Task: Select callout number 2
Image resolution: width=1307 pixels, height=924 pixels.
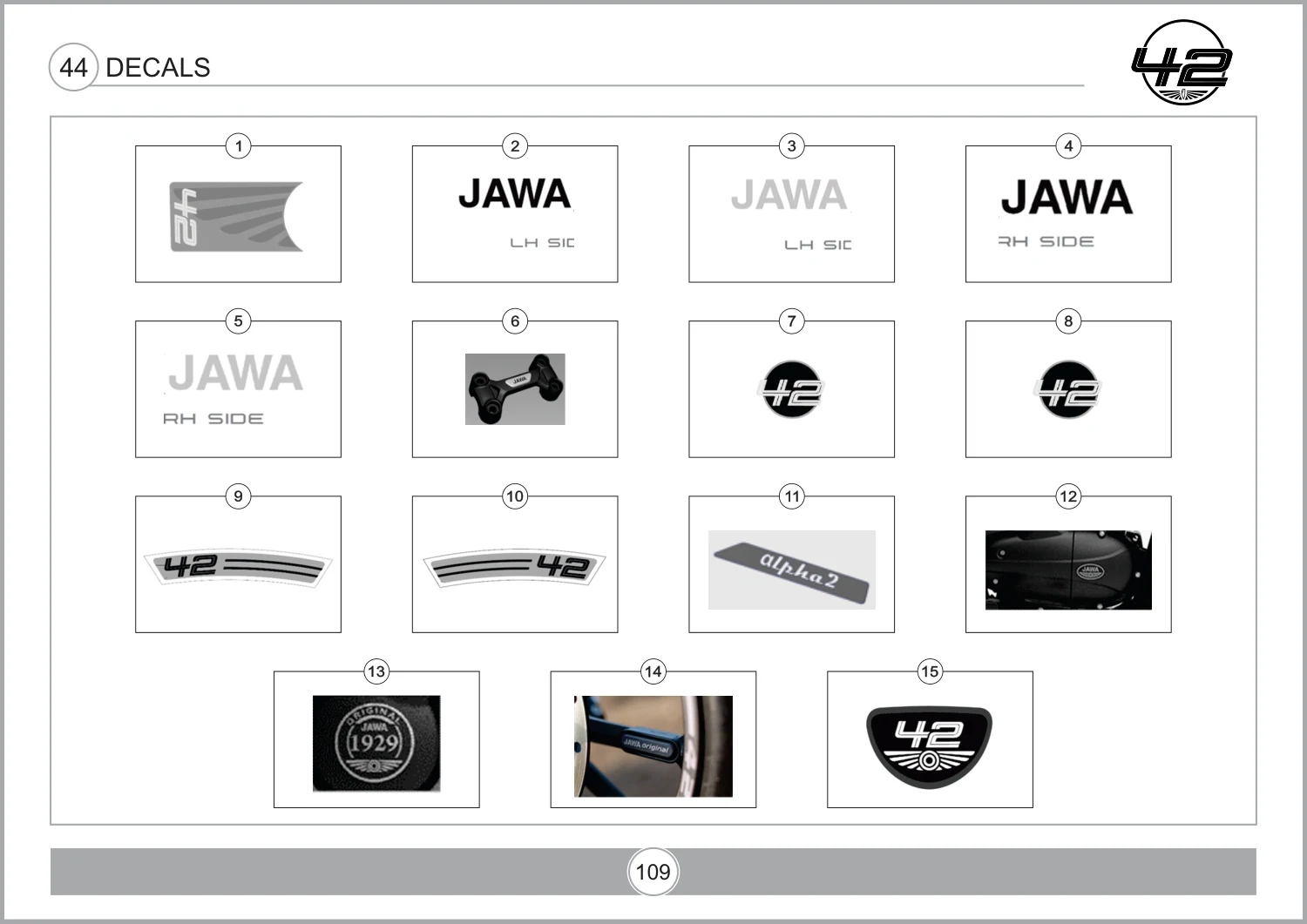Action: [x=515, y=145]
